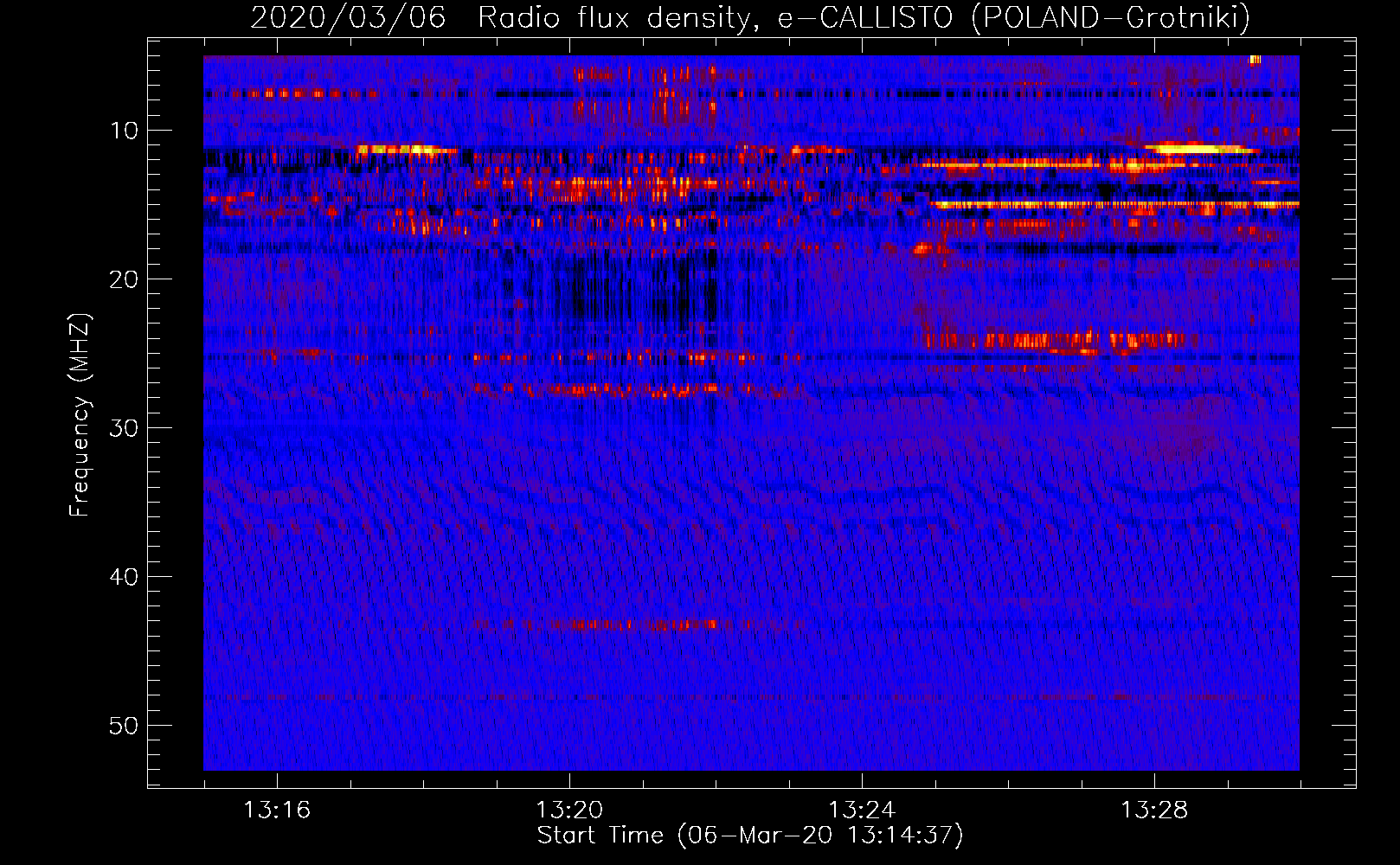The width and height of the screenshot is (1400, 865).
Task: Click the 13:16 time tick label
Action: pos(277,811)
